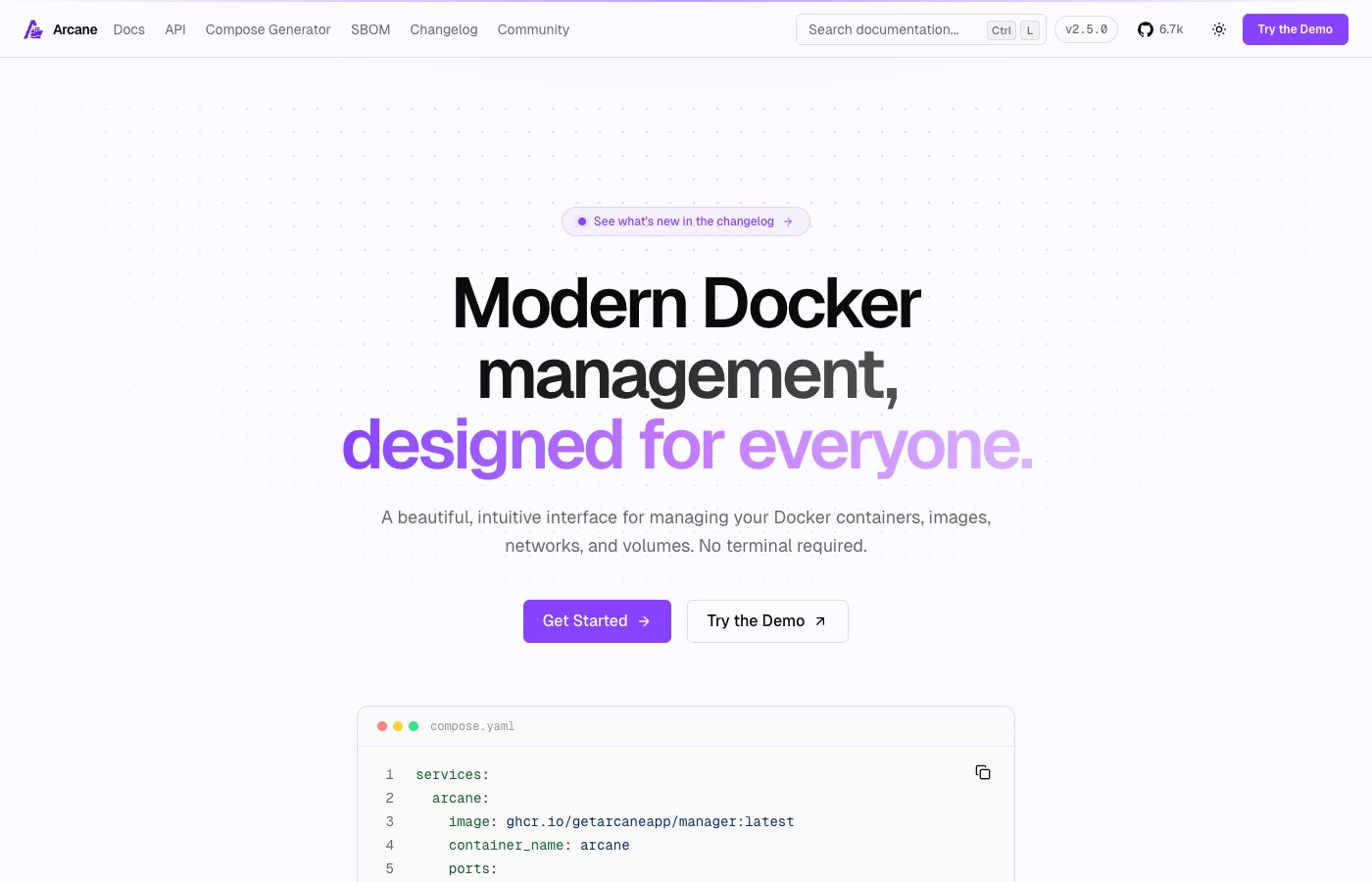The width and height of the screenshot is (1372, 882).
Task: Open the API navigation item
Action: click(x=175, y=29)
